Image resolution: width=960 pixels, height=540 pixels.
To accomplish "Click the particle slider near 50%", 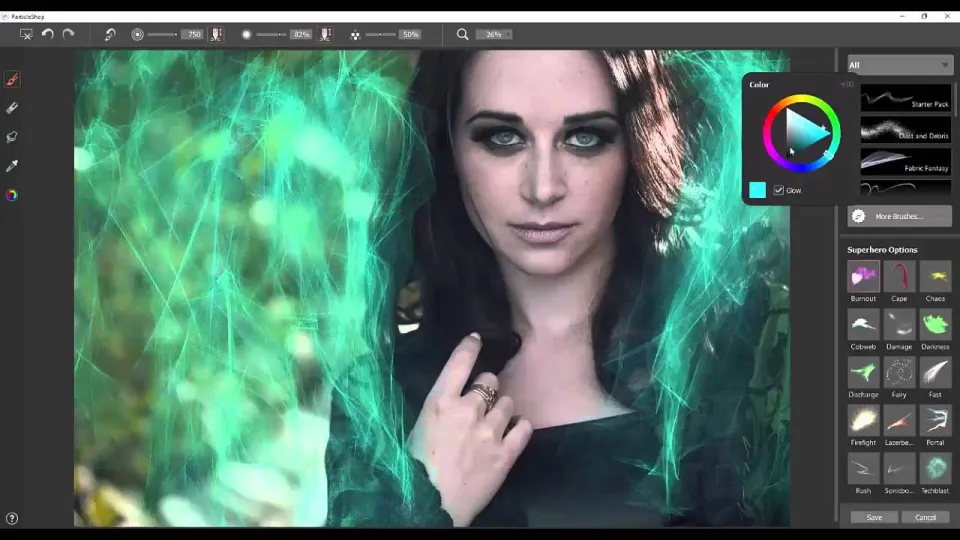I will click(380, 34).
